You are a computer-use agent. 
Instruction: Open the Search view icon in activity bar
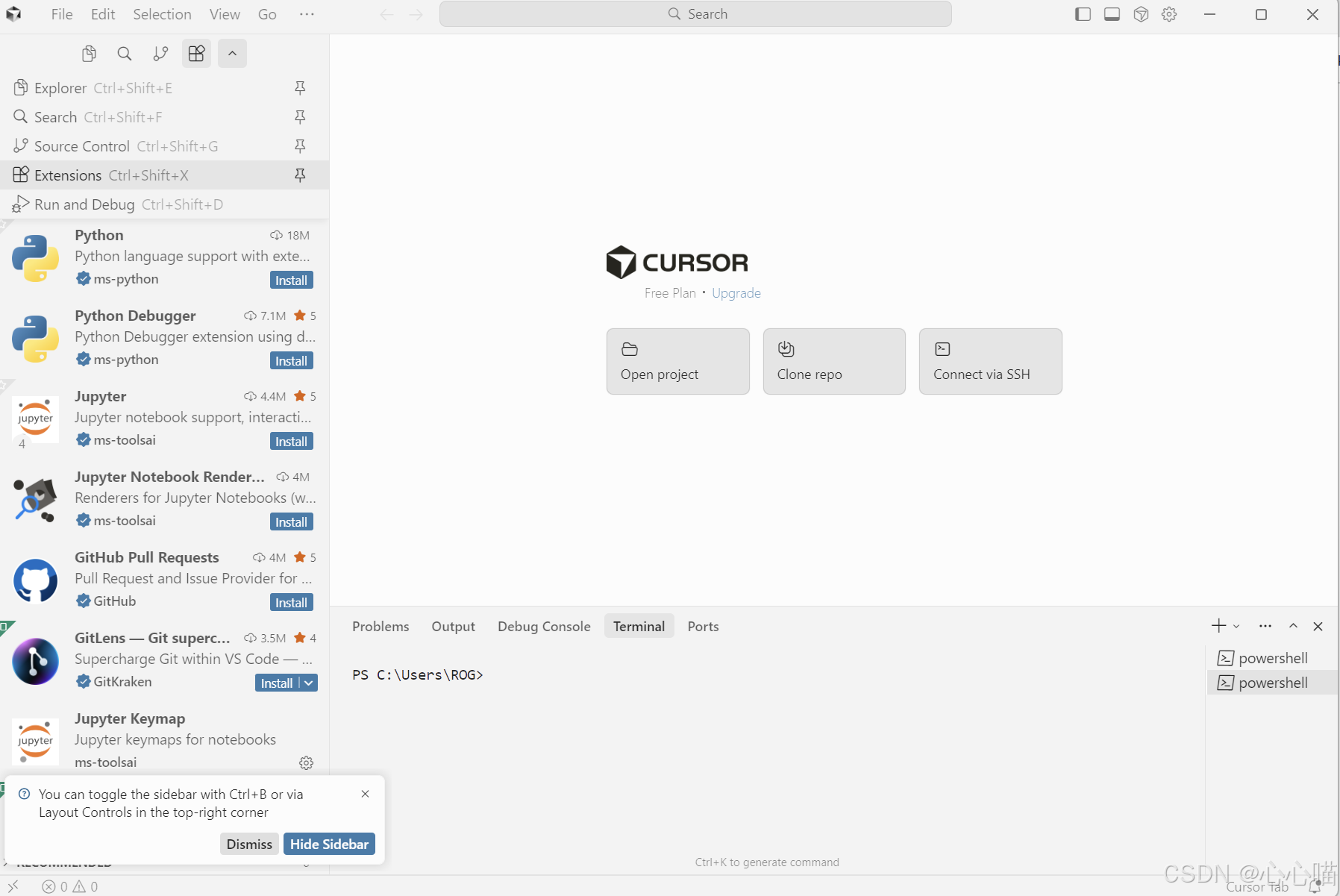tap(125, 54)
